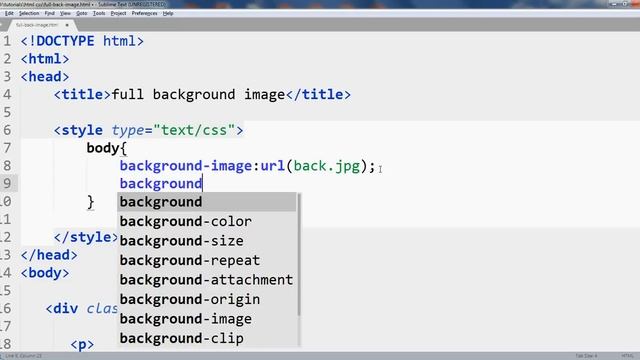Click the HTML syntax selector in status bar
The width and height of the screenshot is (640, 360).
tap(627, 356)
